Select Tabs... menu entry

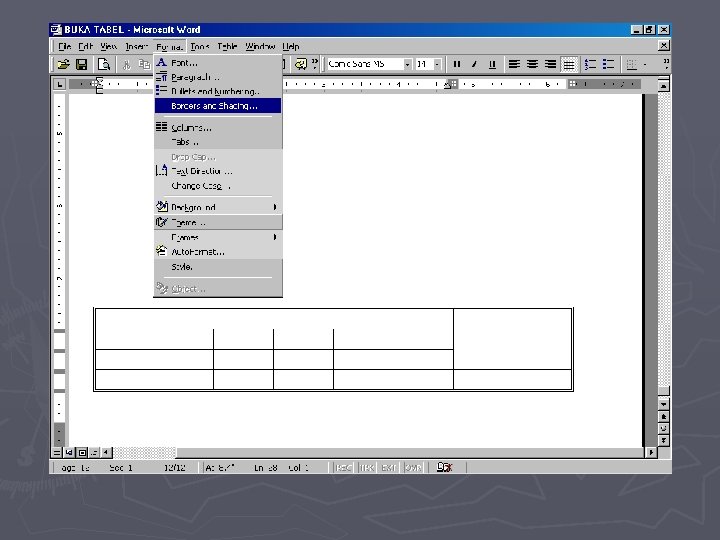tap(218, 142)
